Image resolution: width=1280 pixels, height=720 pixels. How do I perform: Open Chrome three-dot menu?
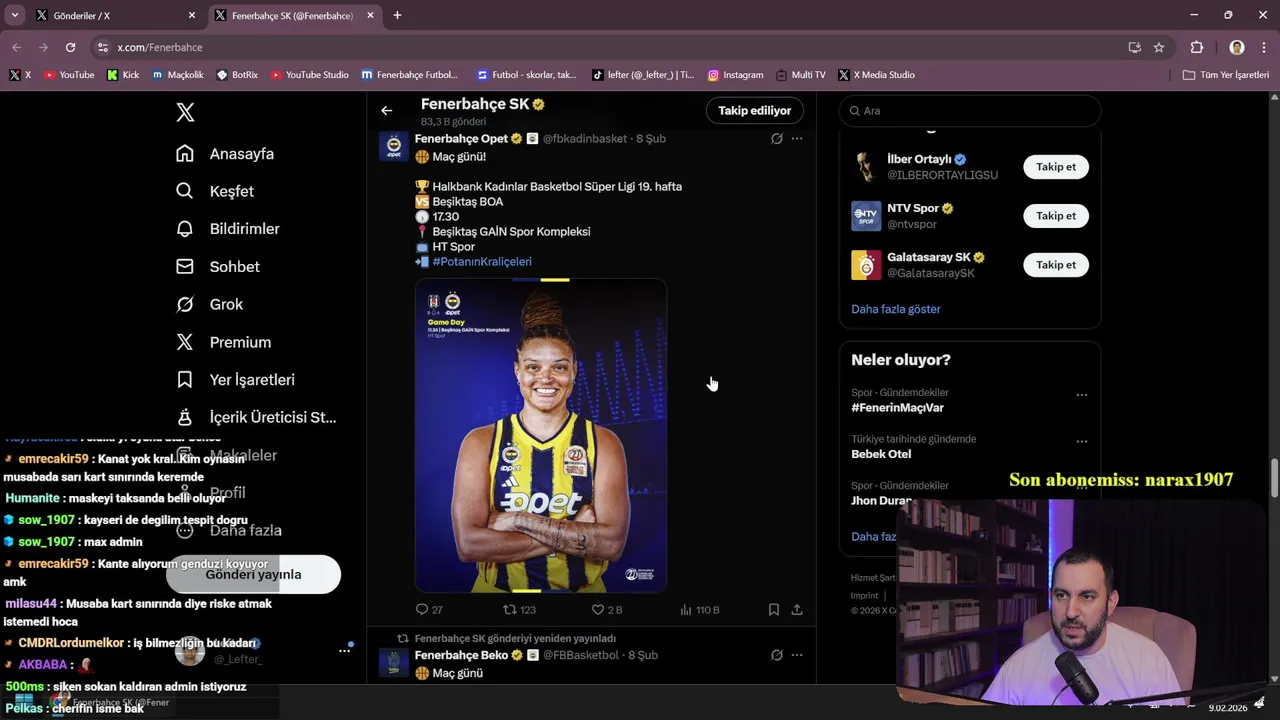coord(1263,47)
